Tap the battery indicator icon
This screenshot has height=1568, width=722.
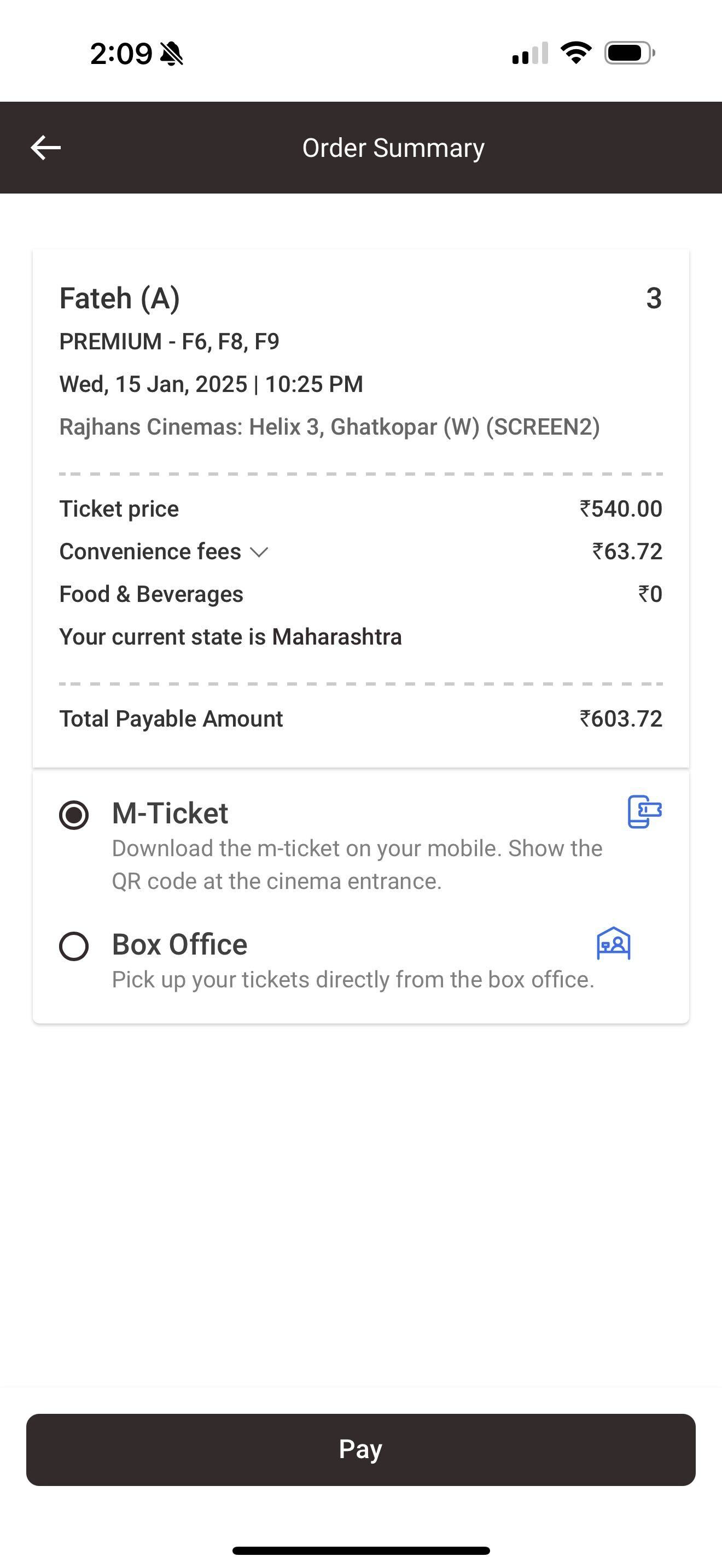pos(630,53)
